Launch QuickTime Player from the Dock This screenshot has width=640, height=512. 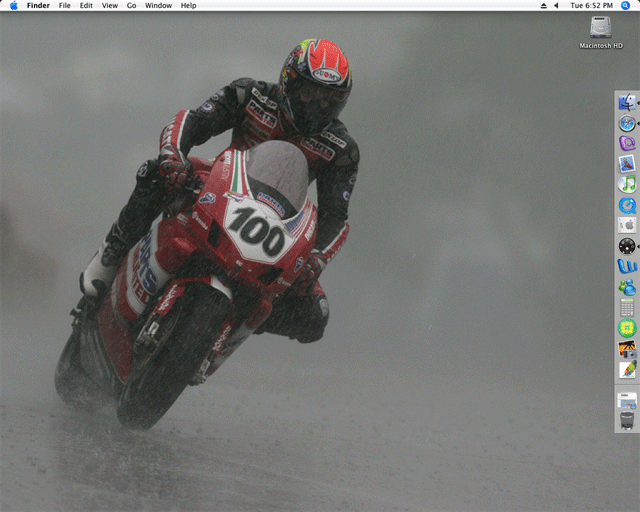coord(627,205)
